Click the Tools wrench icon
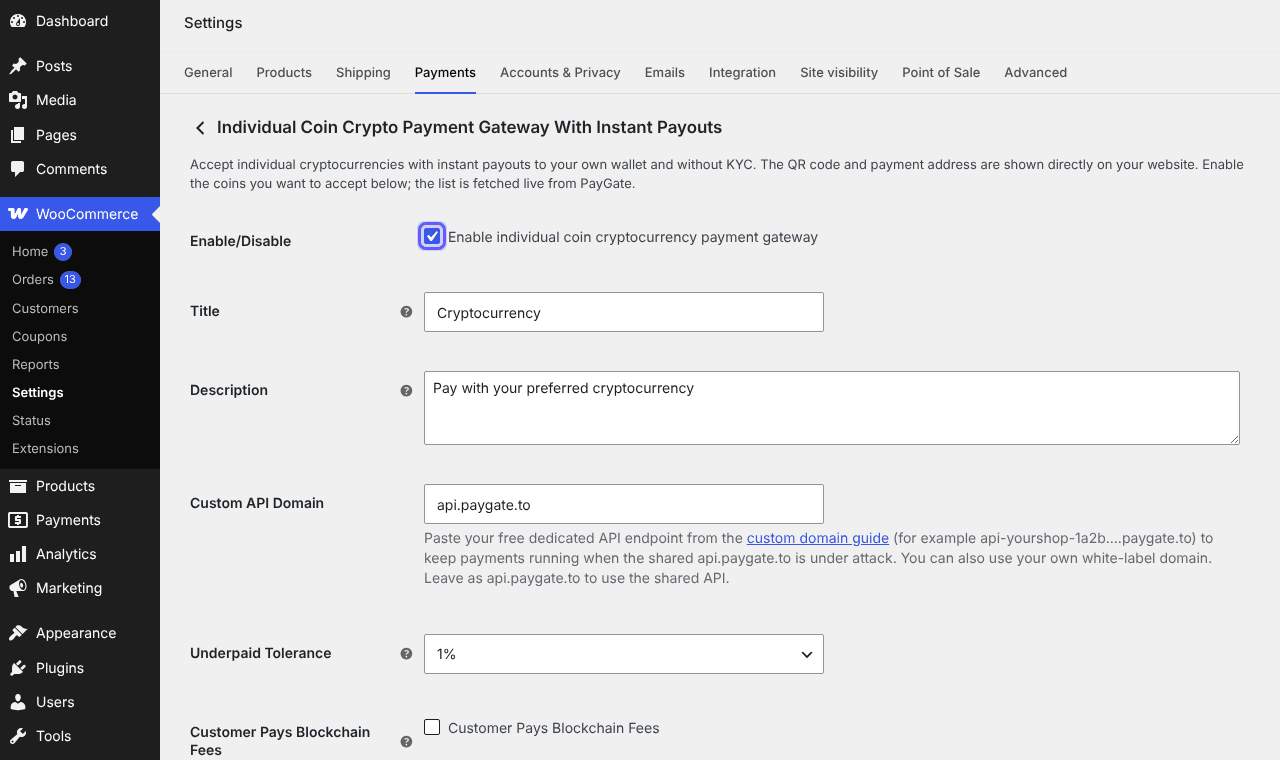Image resolution: width=1280 pixels, height=760 pixels. tap(18, 736)
